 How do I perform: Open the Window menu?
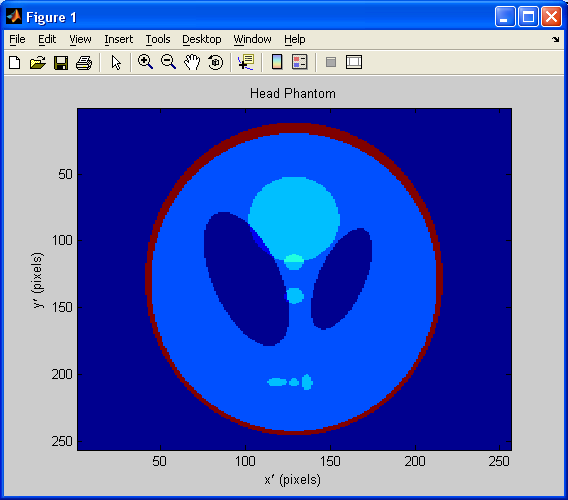[252, 39]
